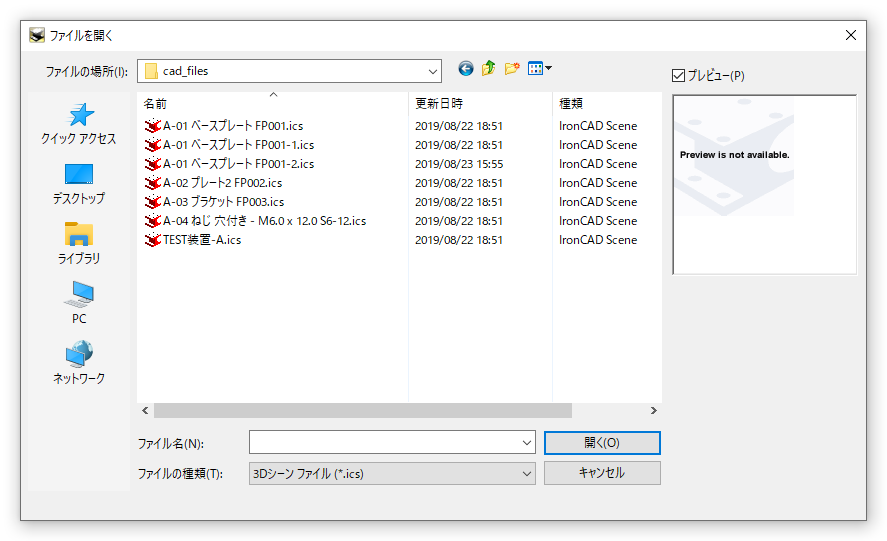Click the date in A-02 プレート2 FP002.ics row
The image size is (887, 541).
pos(459,183)
